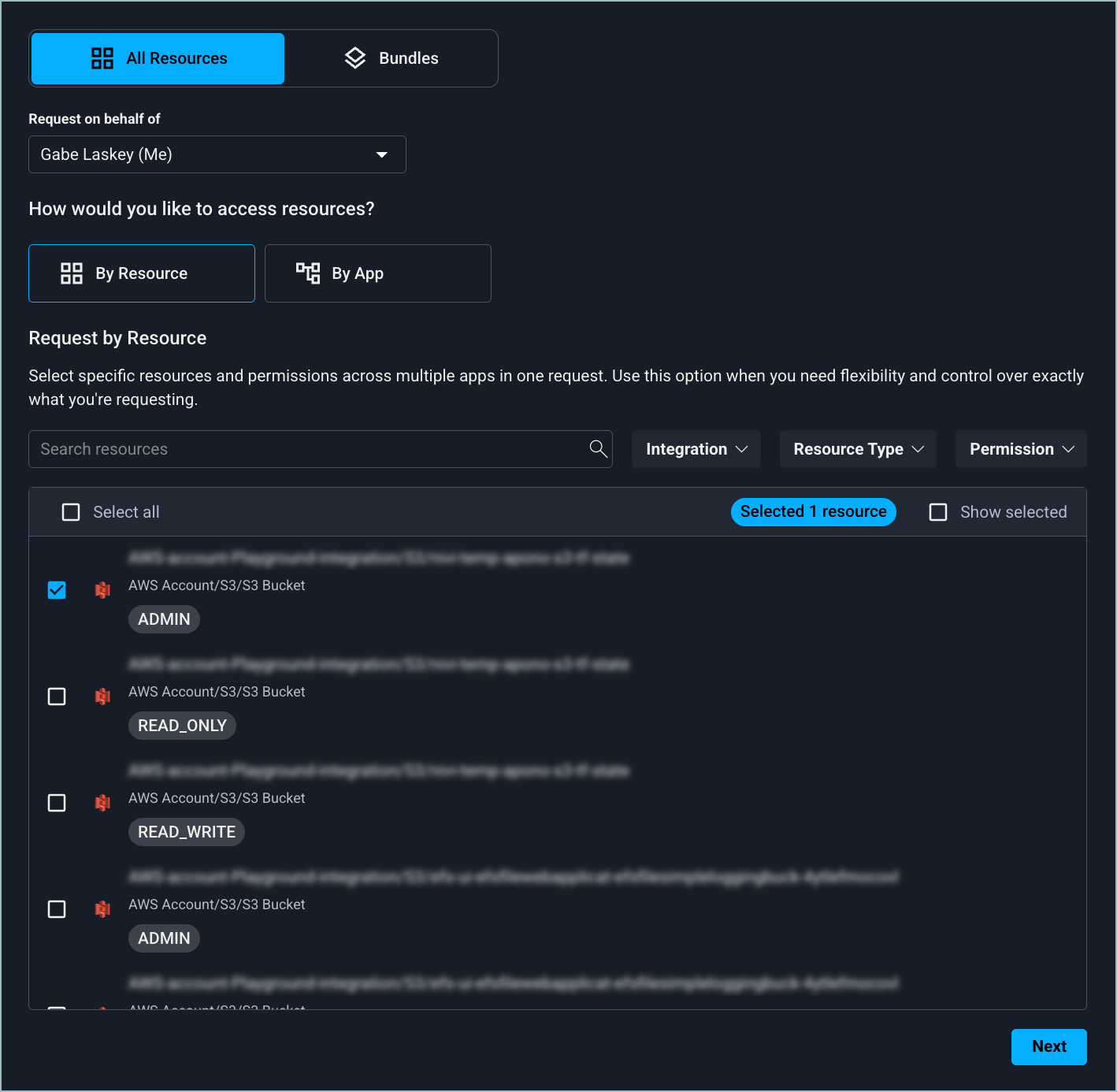1117x1092 pixels.
Task: Expand the Permission filter dropdown
Action: 1021,449
